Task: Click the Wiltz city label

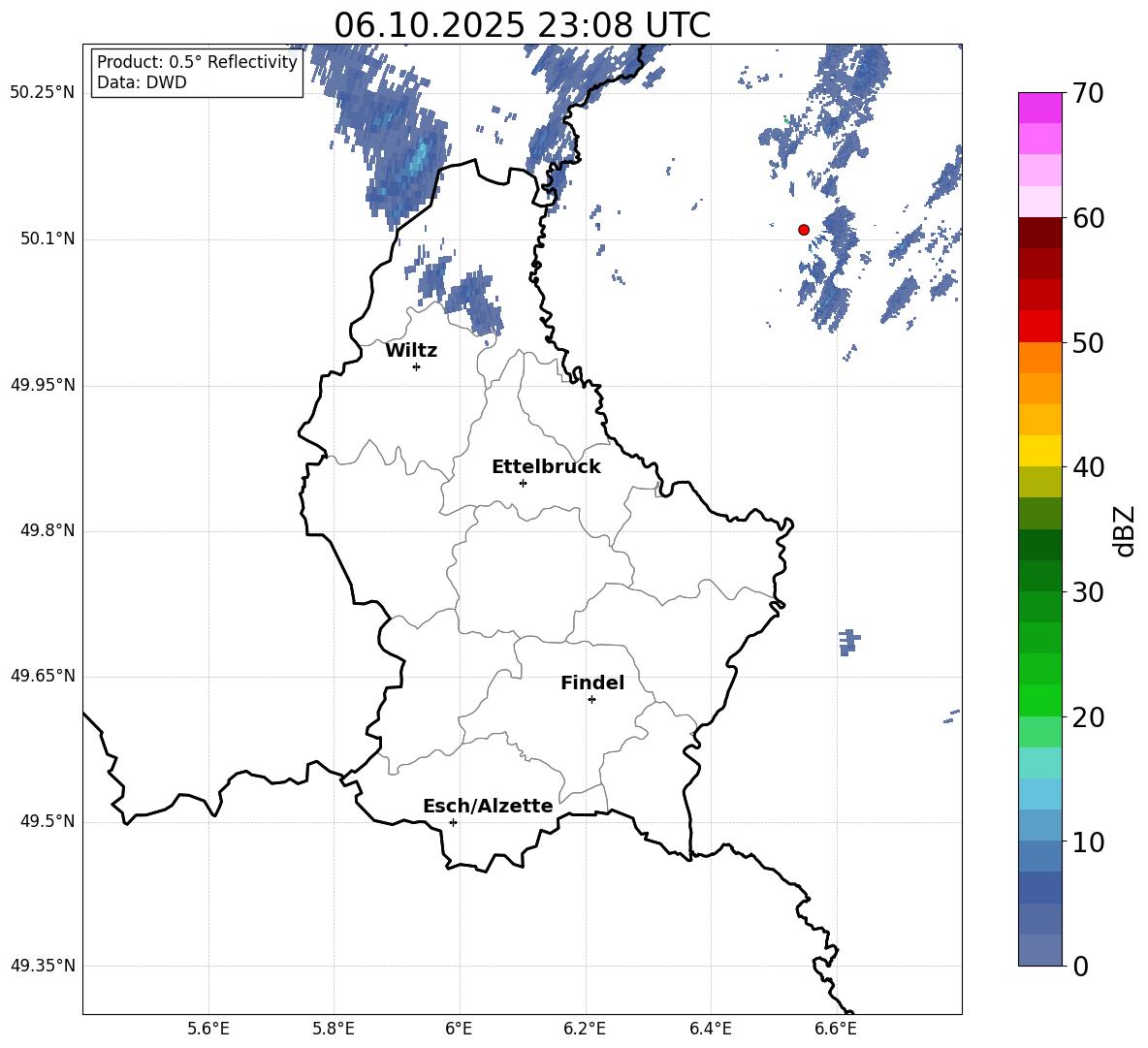Action: click(x=411, y=351)
